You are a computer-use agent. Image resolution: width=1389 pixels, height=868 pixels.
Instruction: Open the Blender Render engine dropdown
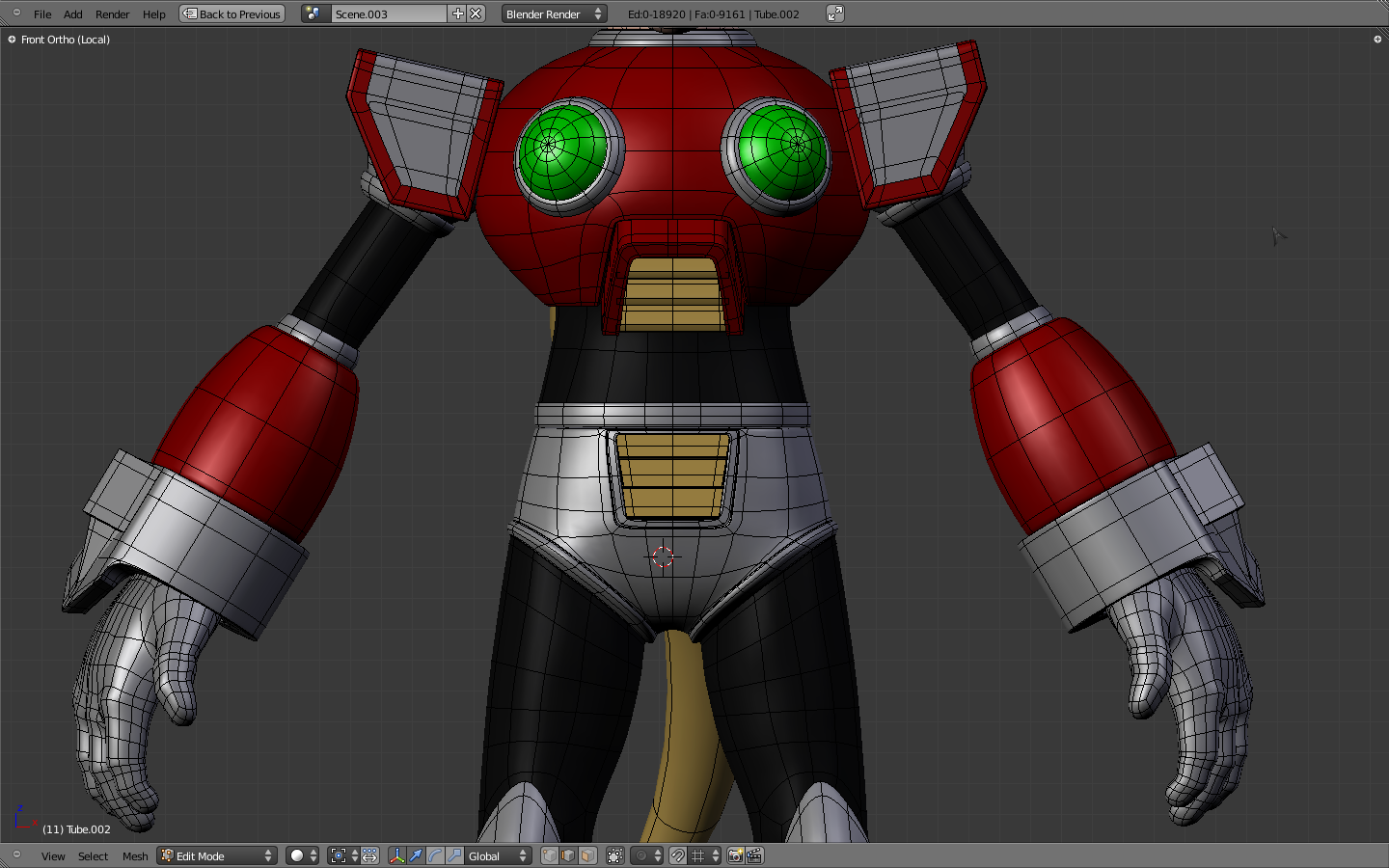[x=554, y=14]
